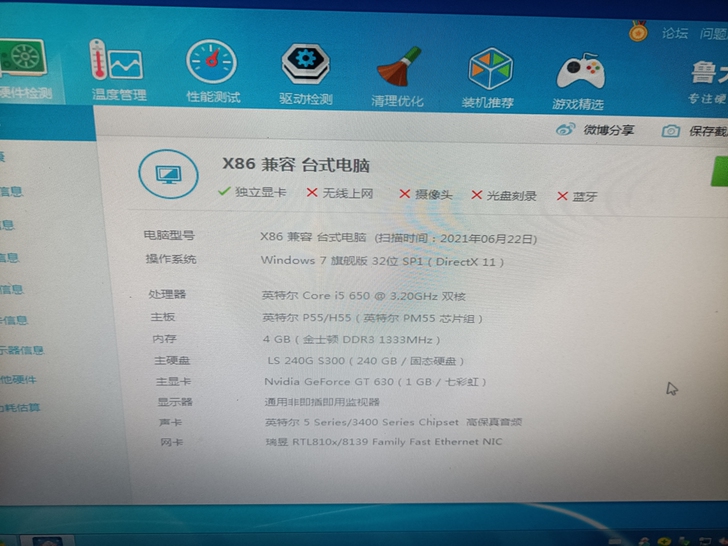Share via 微博分享 Weibo
Image resolution: width=728 pixels, height=546 pixels.
(609, 130)
